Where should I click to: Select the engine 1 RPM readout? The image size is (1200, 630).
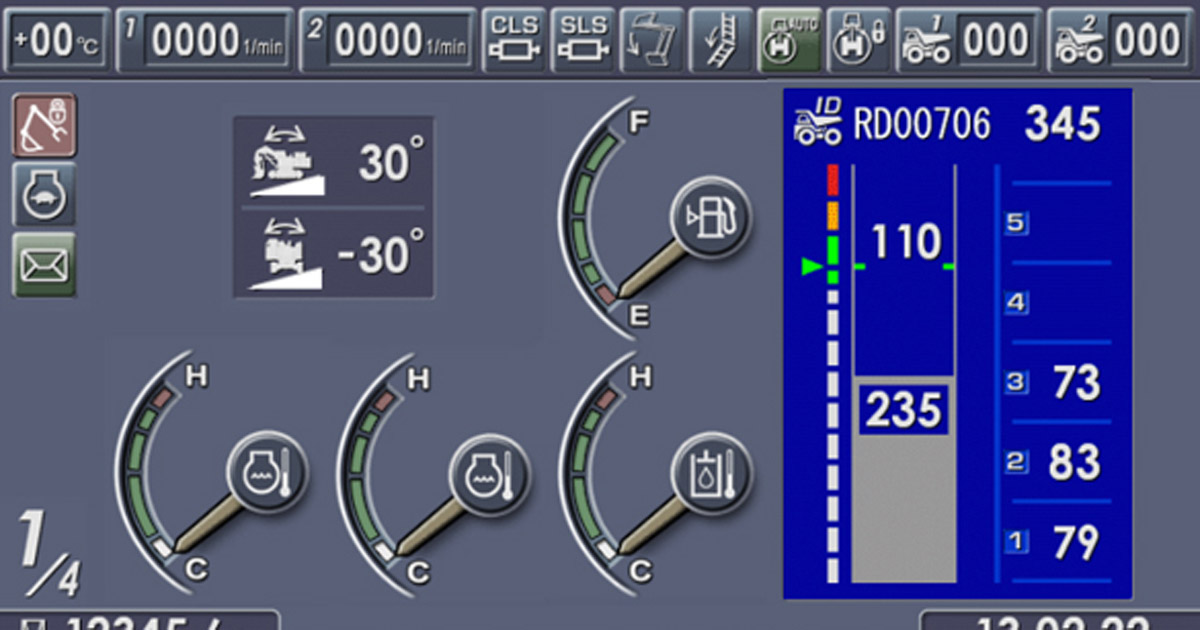click(x=206, y=41)
